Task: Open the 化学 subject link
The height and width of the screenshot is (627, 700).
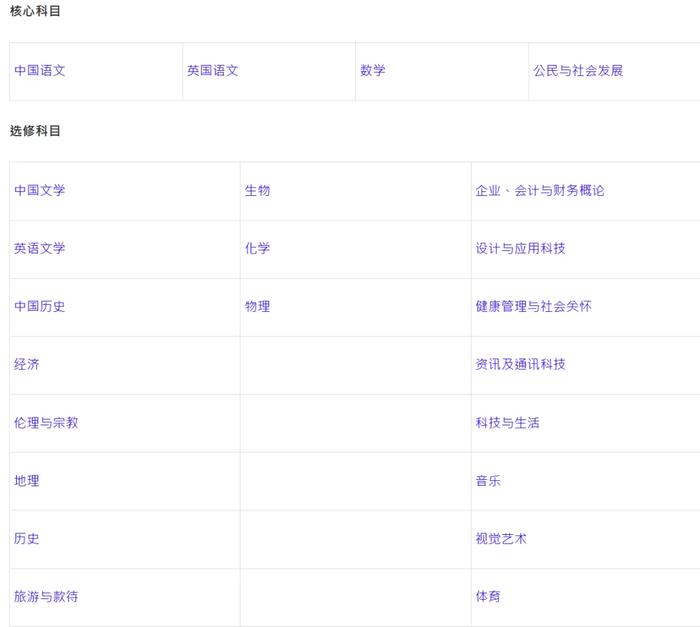Action: click(x=258, y=248)
